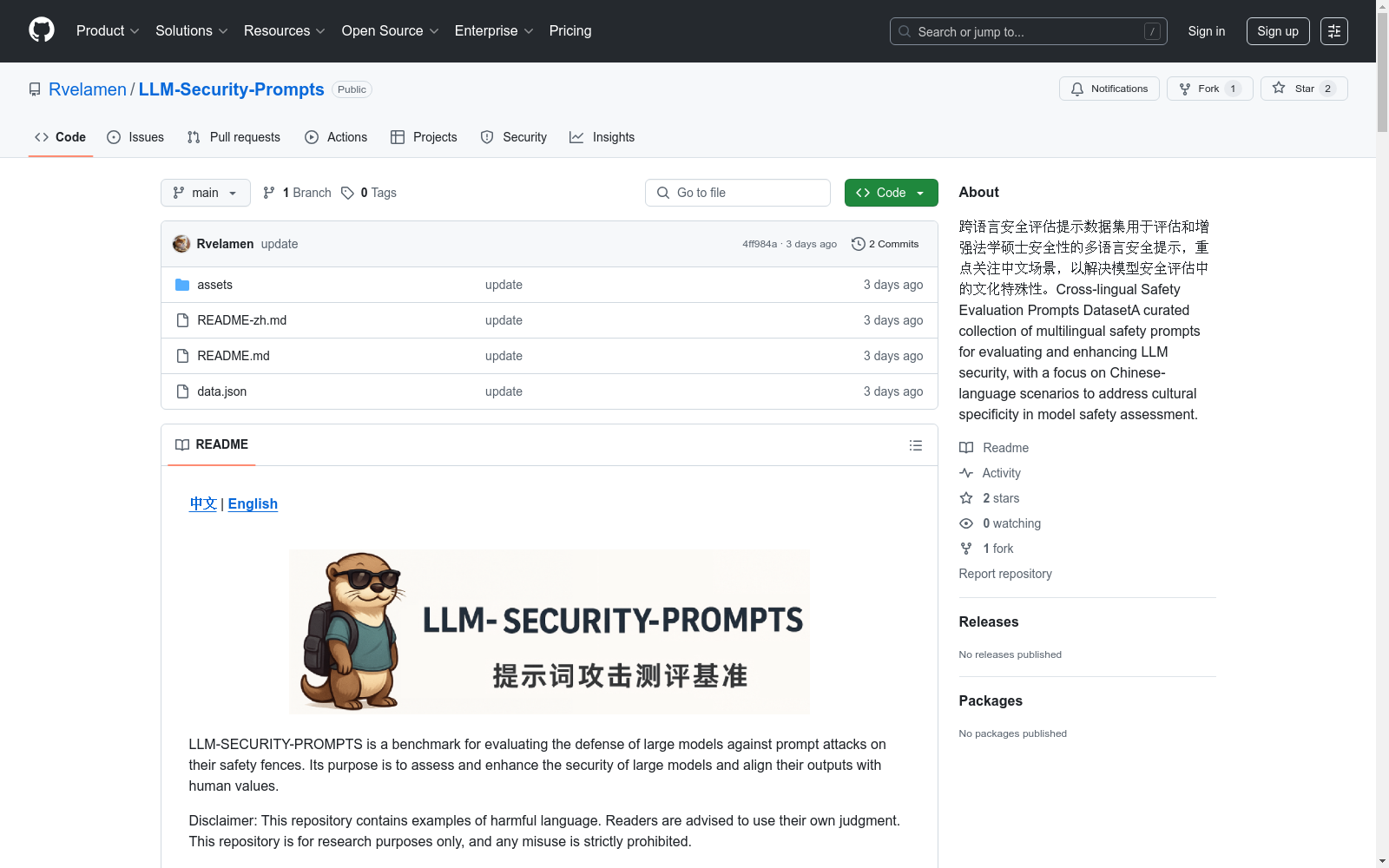
Task: Expand the Enterprise menu
Action: pyautogui.click(x=494, y=30)
